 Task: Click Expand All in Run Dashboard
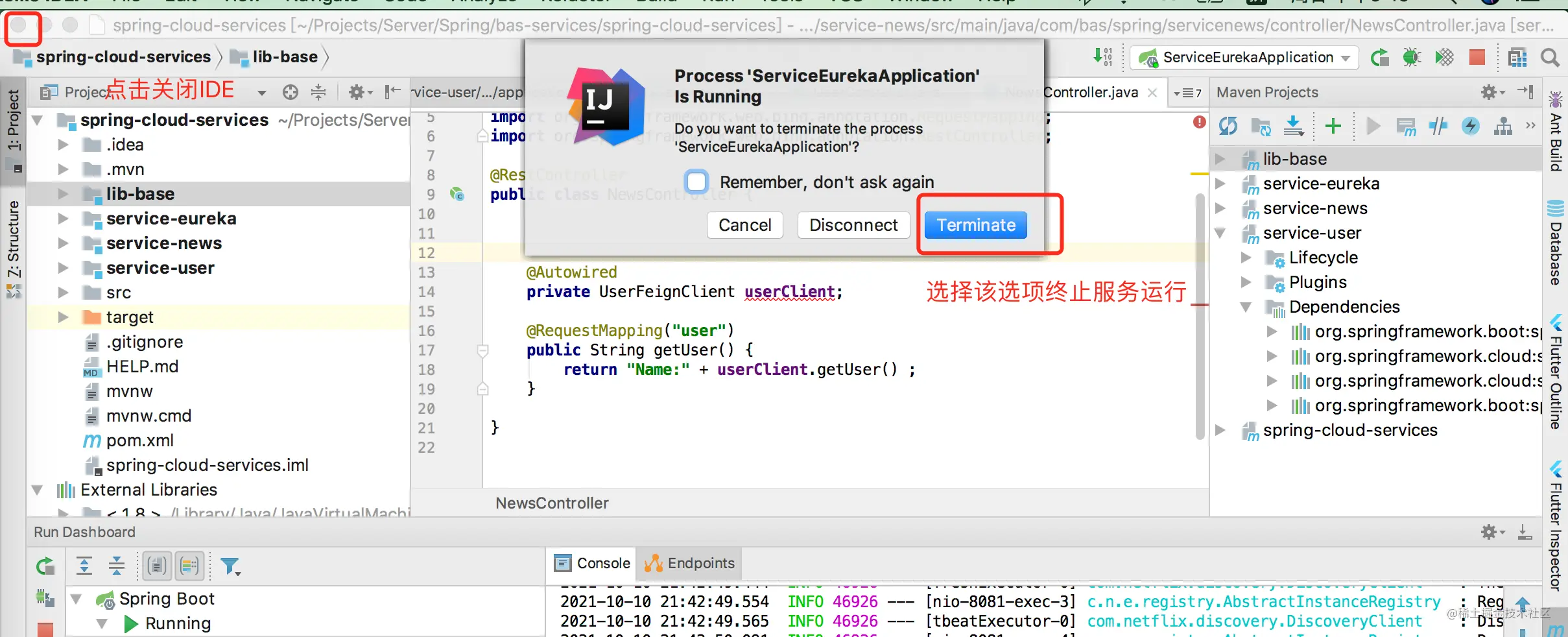point(84,566)
